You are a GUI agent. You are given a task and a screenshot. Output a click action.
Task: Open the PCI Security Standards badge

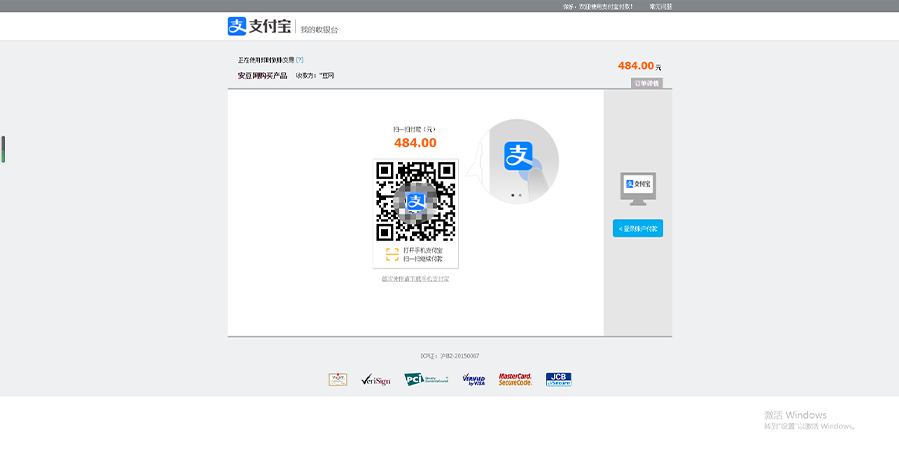[x=426, y=379]
